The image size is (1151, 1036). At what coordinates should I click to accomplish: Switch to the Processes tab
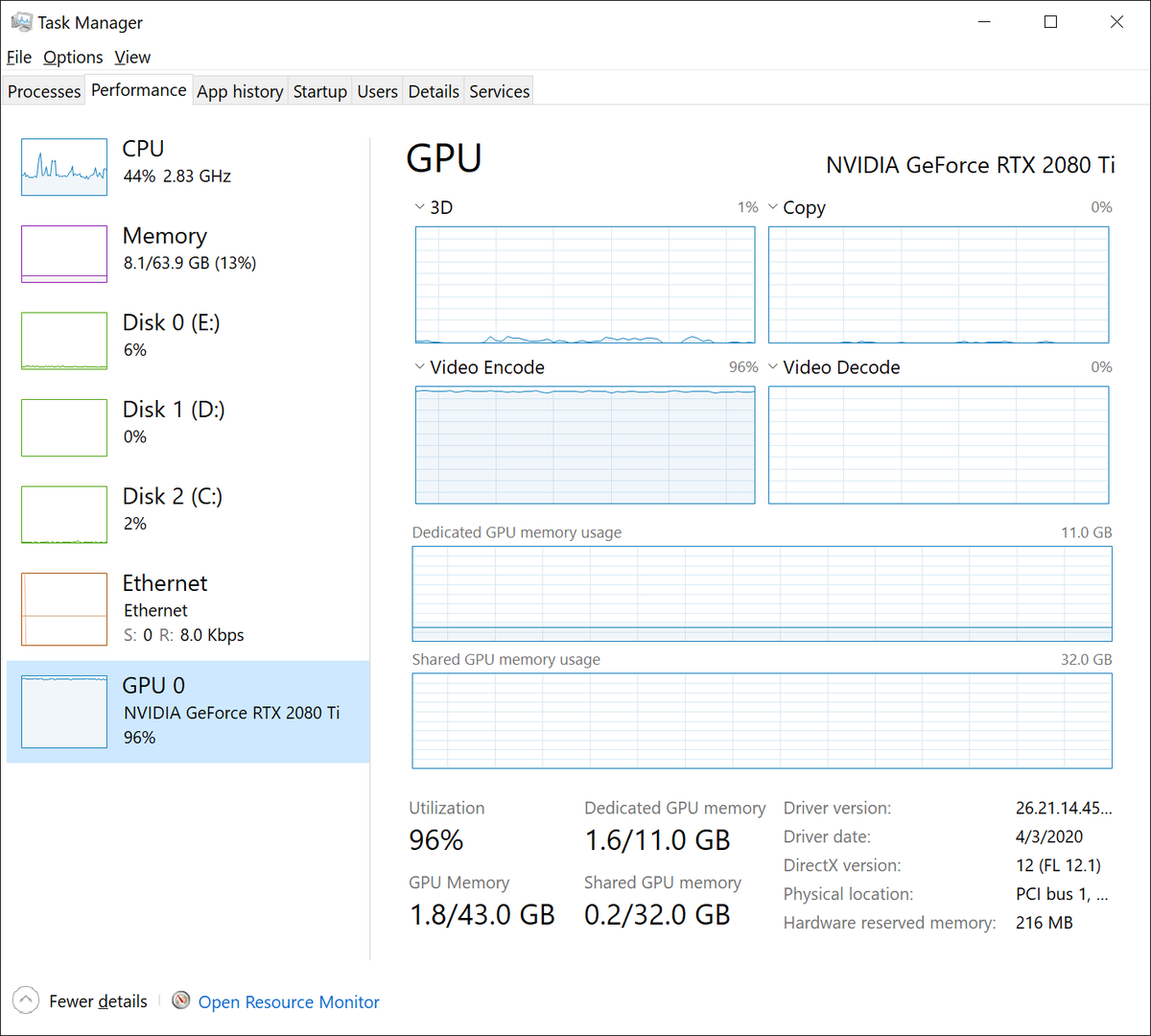(44, 91)
